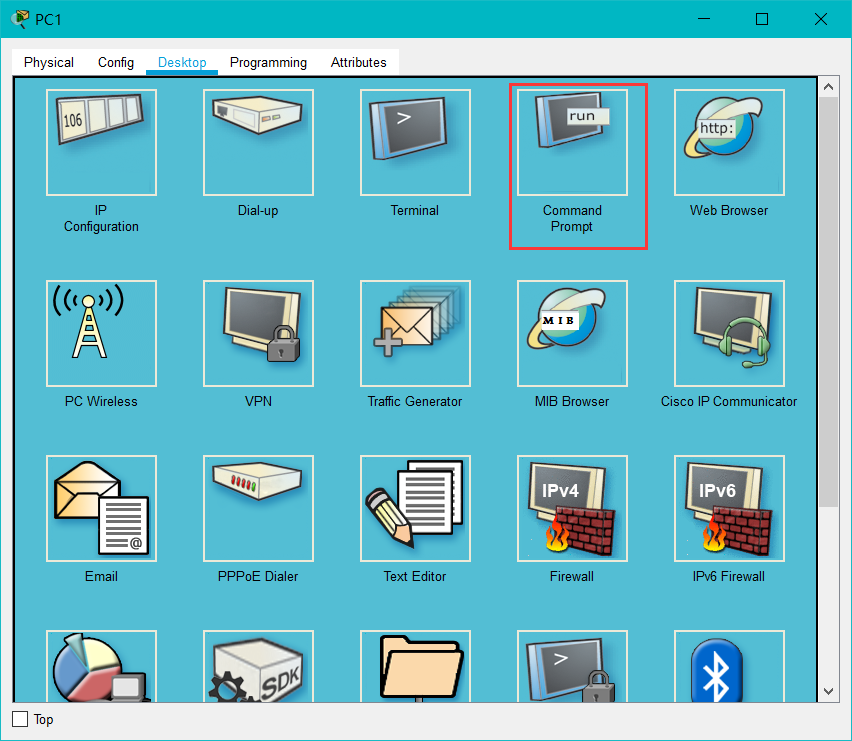The width and height of the screenshot is (852, 741).
Task: Open the Bluetooth app icon
Action: point(729,666)
